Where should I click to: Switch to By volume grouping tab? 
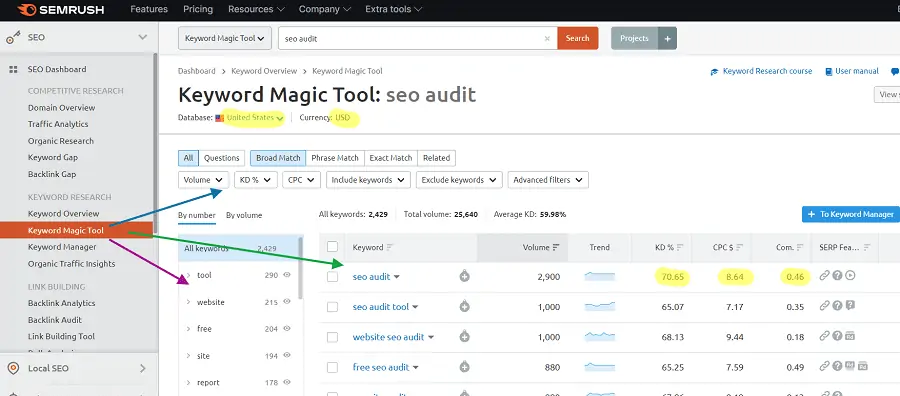[x=244, y=216]
